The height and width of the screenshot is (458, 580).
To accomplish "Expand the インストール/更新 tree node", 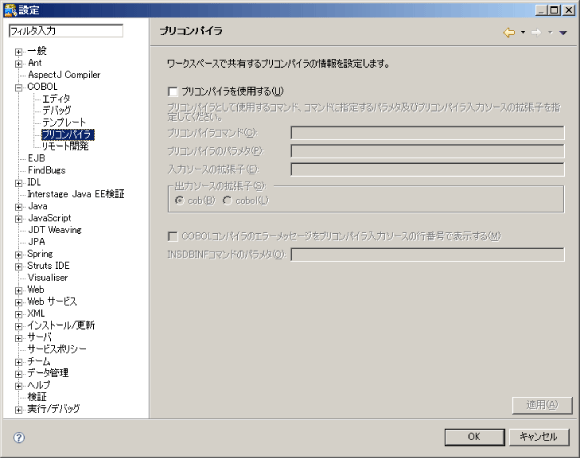I will pos(18,326).
